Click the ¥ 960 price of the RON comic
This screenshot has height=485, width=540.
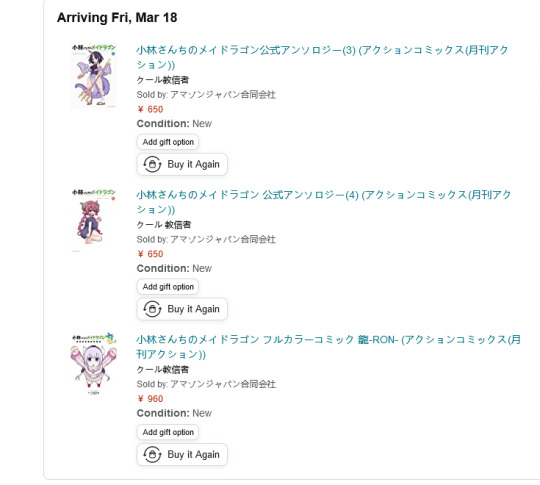(x=150, y=399)
